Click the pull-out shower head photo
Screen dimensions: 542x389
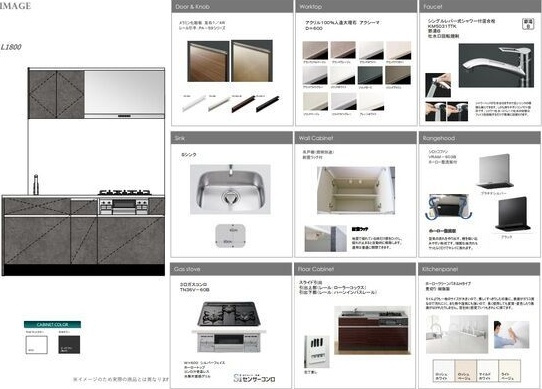point(438,85)
